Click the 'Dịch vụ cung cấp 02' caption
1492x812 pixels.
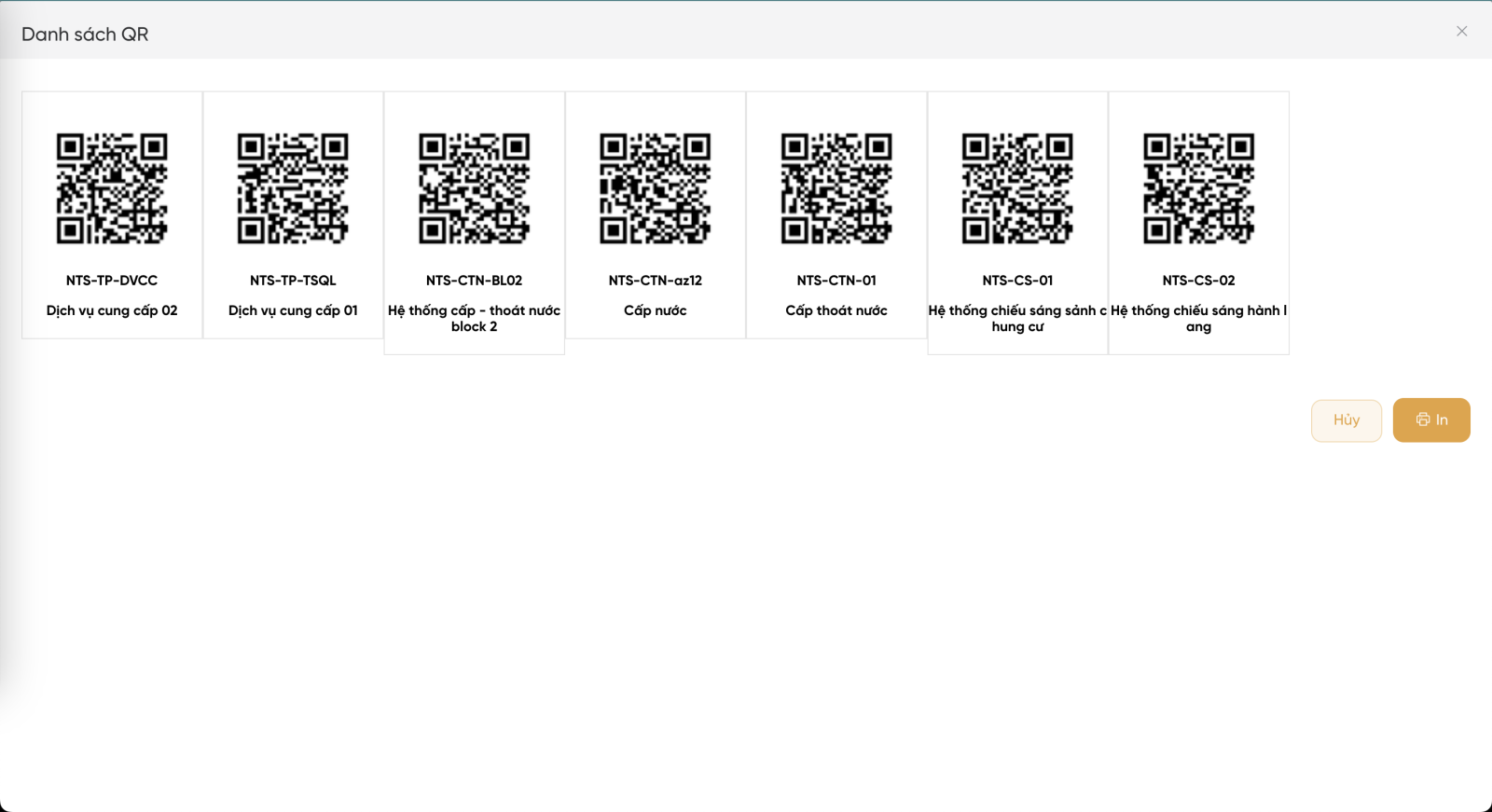click(112, 310)
